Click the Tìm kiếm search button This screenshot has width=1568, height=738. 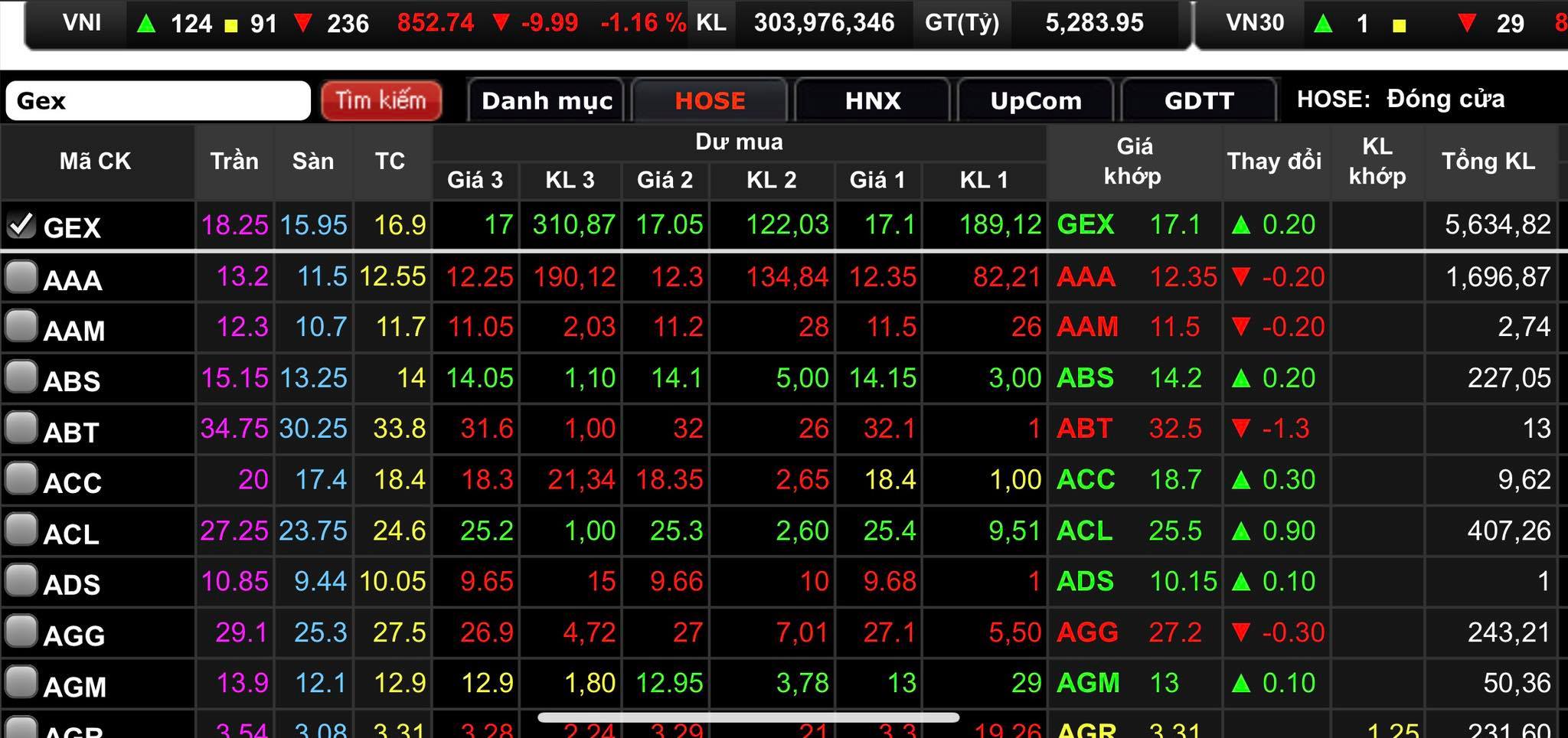coord(381,100)
